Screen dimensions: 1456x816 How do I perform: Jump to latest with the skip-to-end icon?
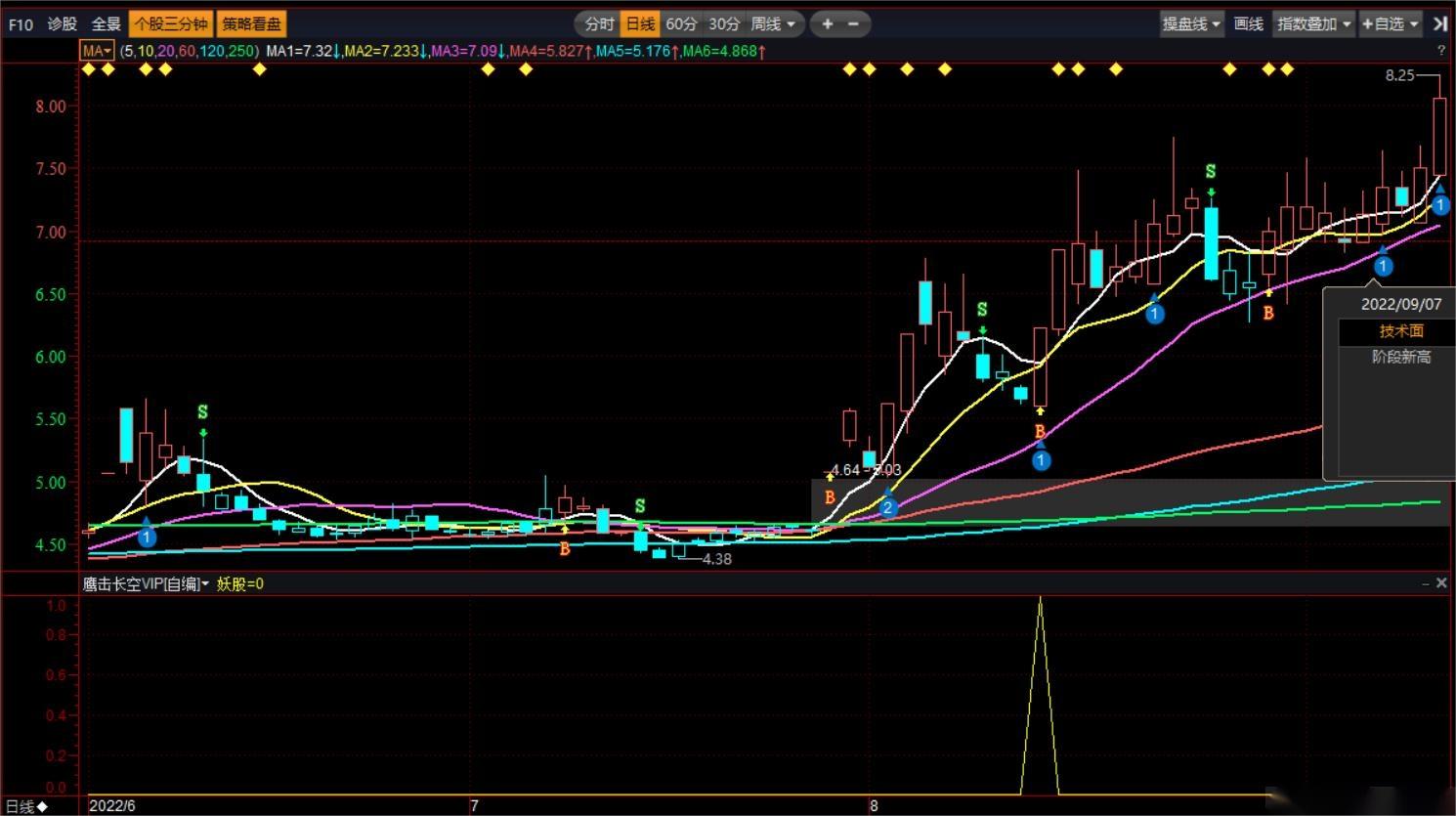(x=1440, y=24)
